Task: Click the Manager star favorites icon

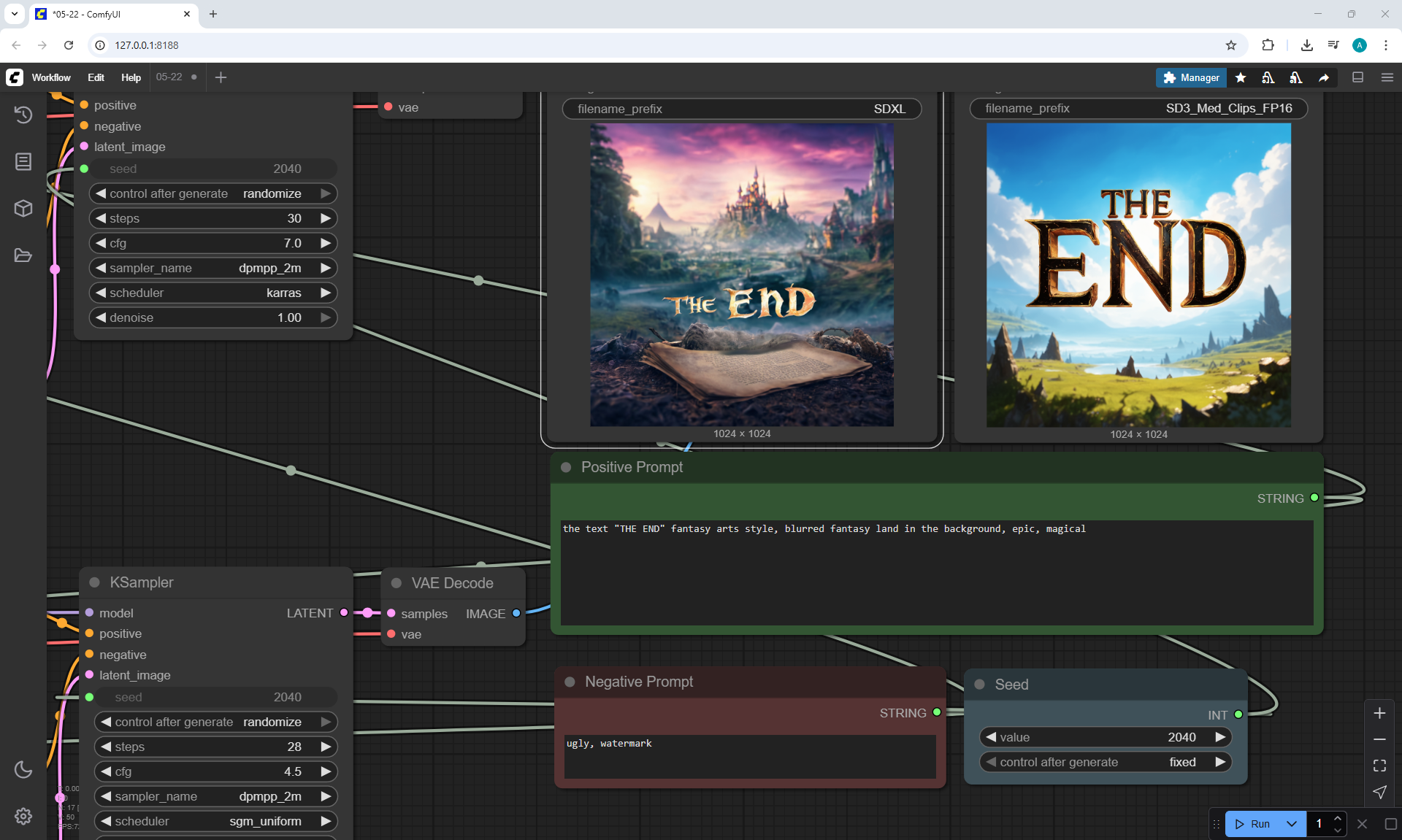Action: 1241,77
